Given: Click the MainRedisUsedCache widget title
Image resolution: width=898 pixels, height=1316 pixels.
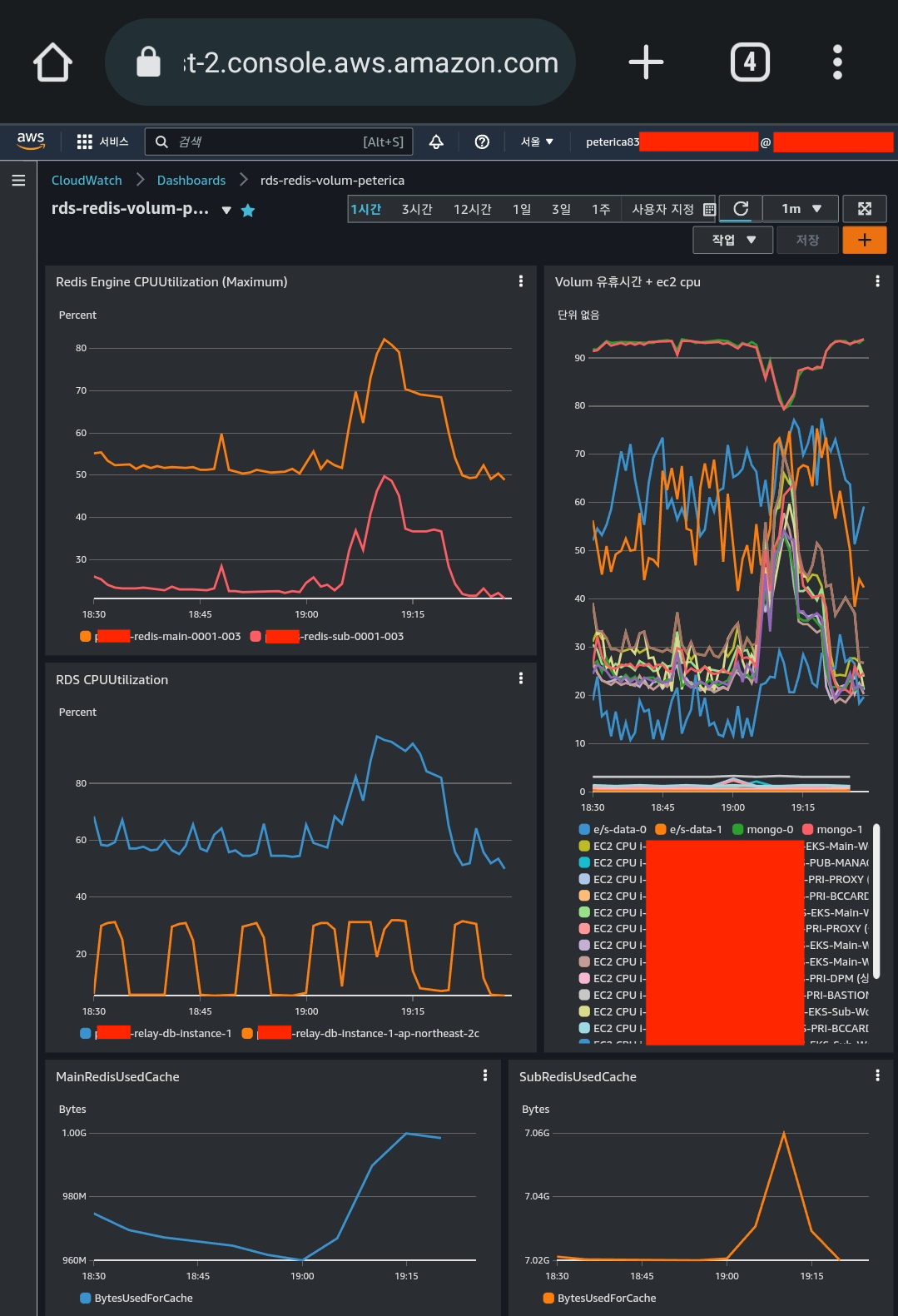Looking at the screenshot, I should pyautogui.click(x=117, y=1076).
